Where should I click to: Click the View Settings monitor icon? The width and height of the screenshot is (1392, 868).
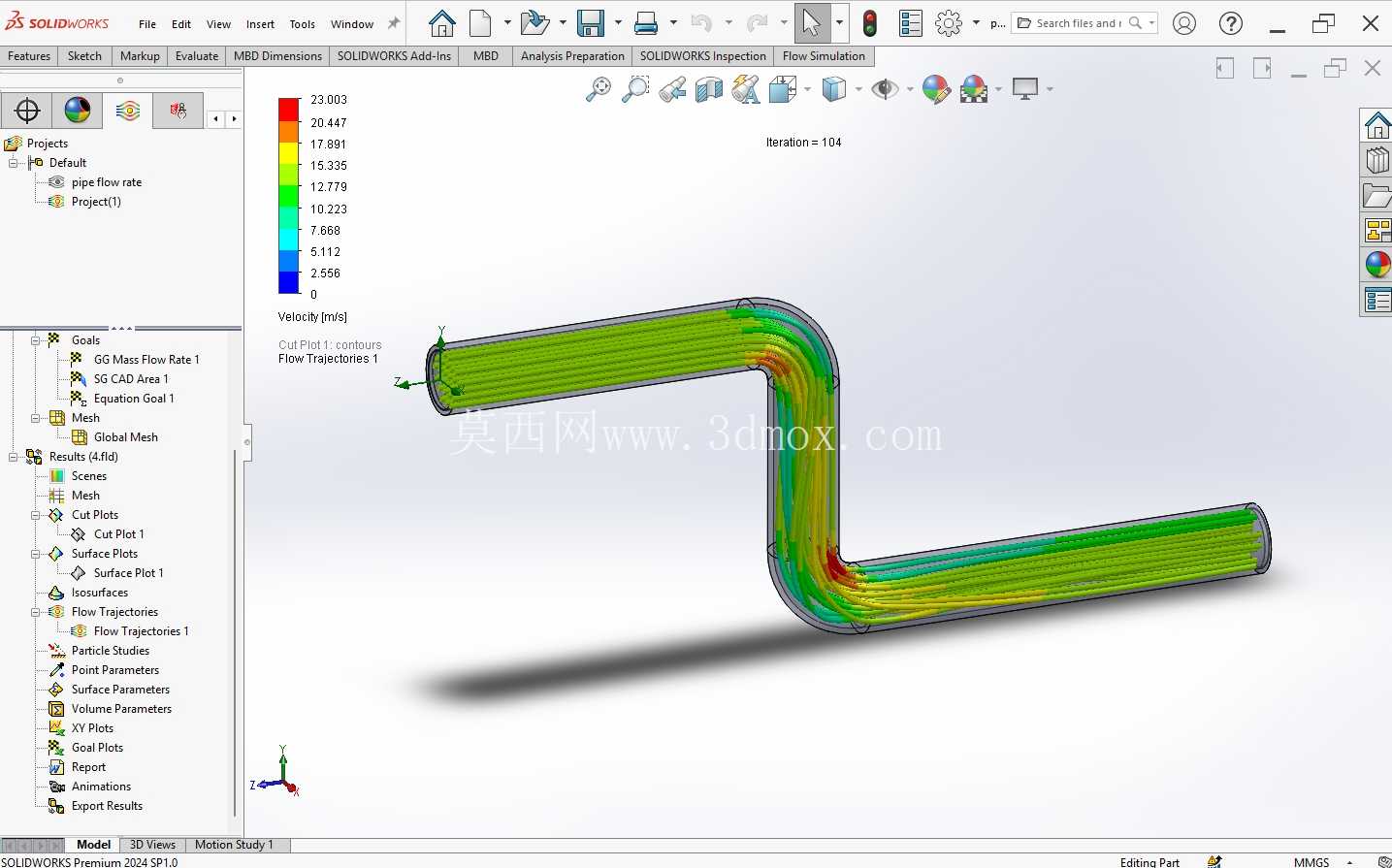tap(1025, 88)
